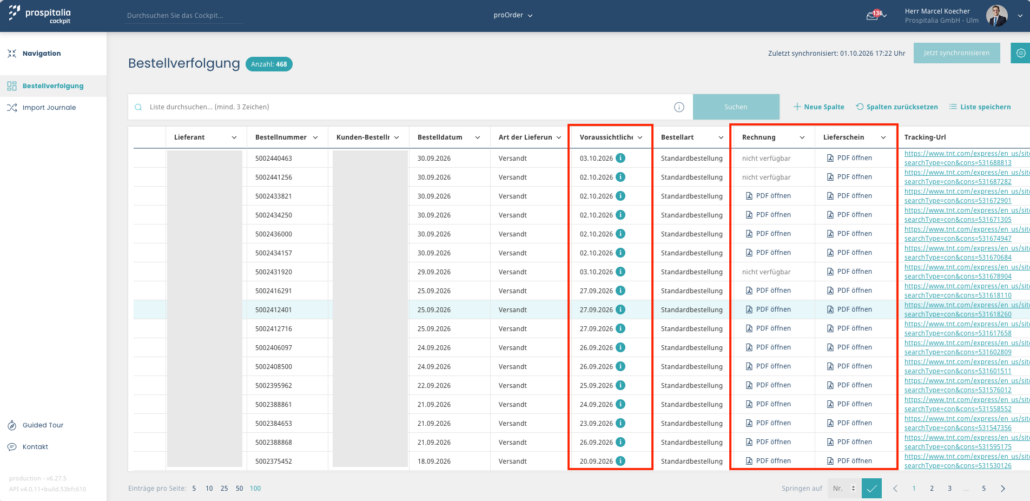Click info icon for order 5002441256

click(621, 177)
